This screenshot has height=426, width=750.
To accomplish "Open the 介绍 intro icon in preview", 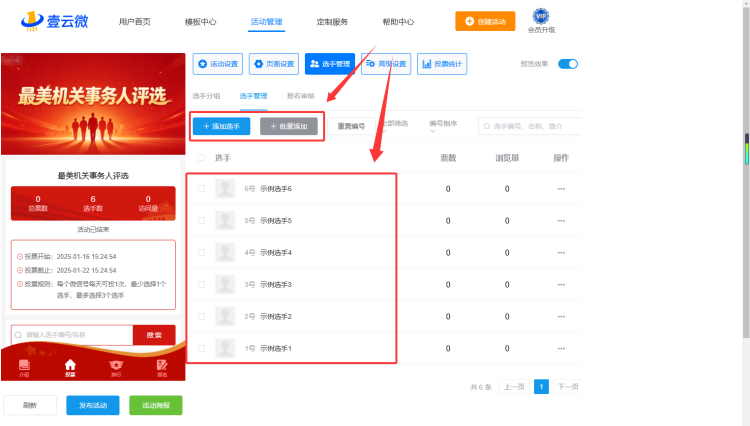I will pyautogui.click(x=24, y=368).
